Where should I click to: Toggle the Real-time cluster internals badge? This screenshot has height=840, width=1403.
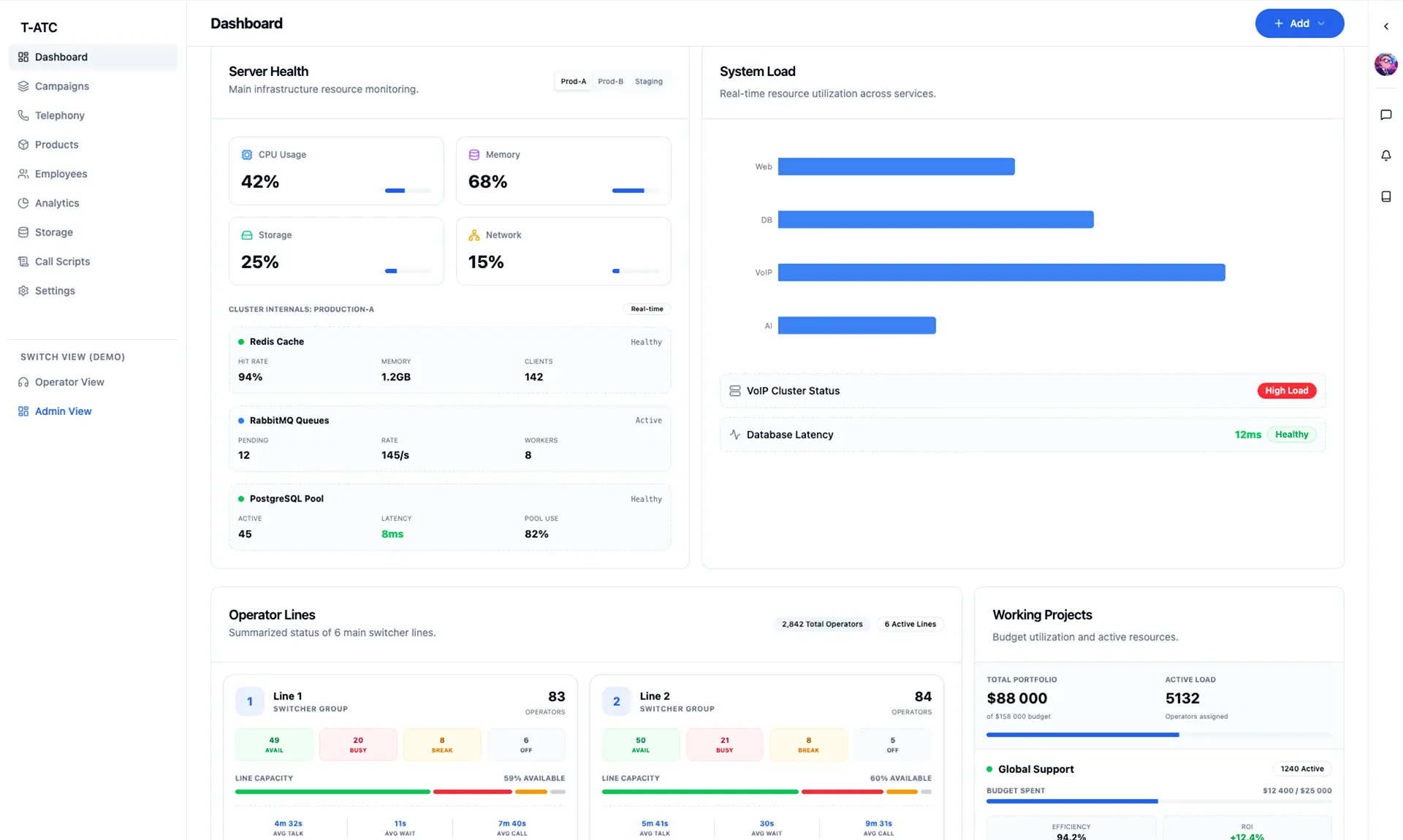click(x=646, y=309)
